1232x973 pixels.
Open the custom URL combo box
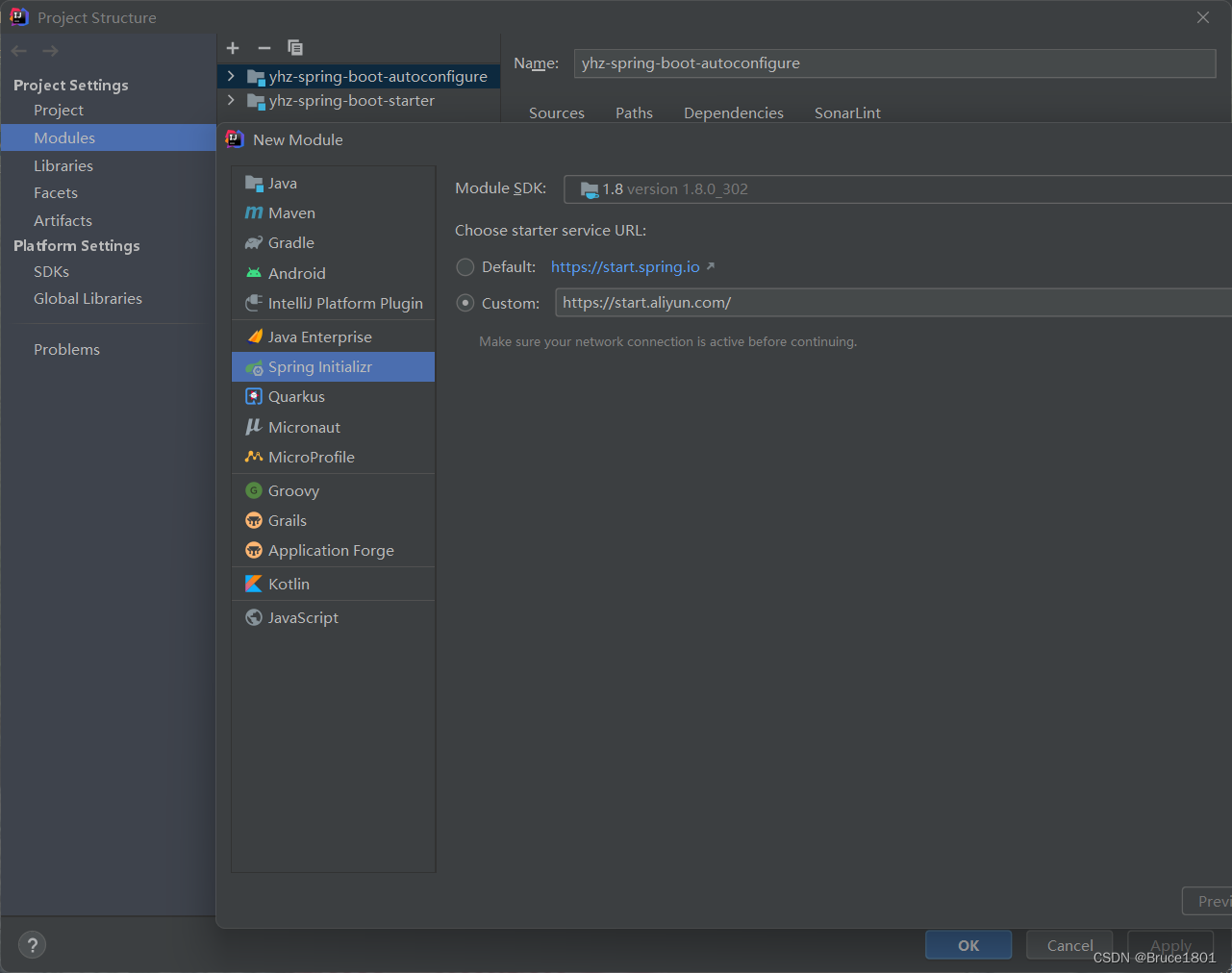893,303
